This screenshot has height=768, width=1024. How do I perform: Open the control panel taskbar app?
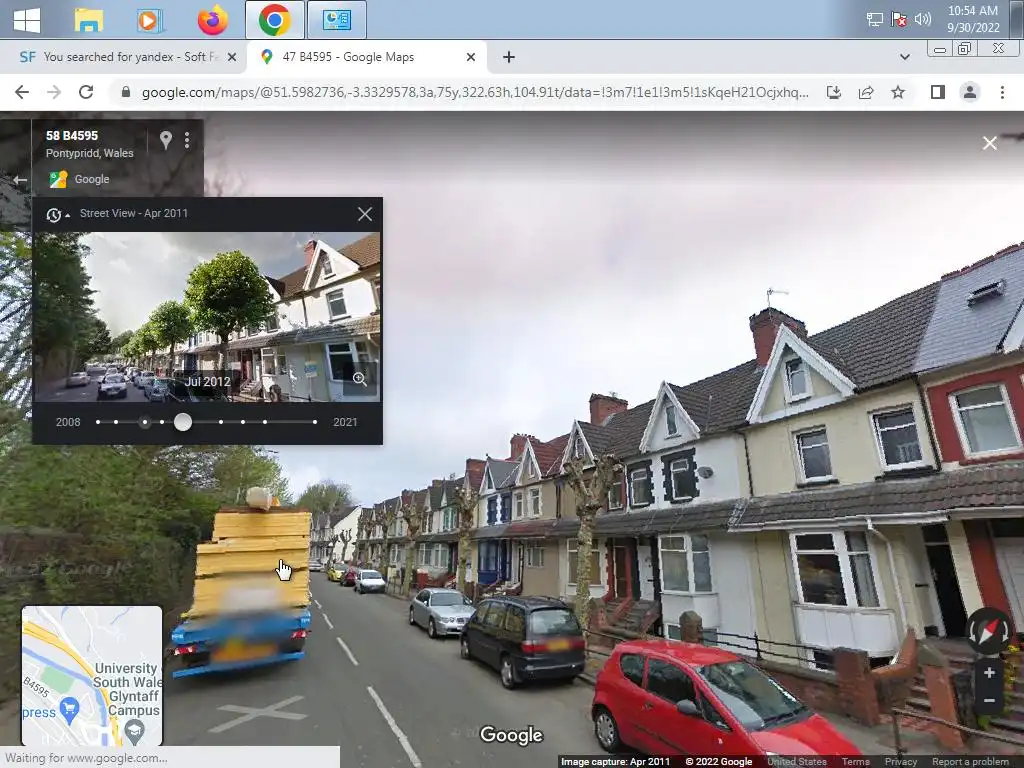336,20
